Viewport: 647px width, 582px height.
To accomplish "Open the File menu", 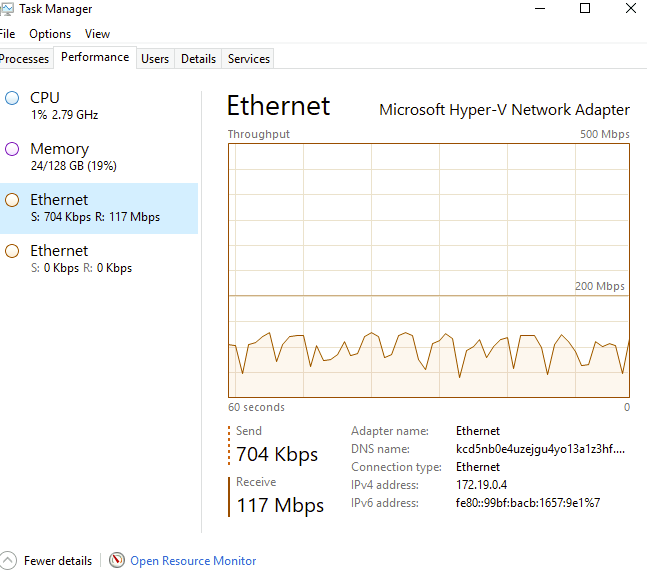I will (7, 34).
